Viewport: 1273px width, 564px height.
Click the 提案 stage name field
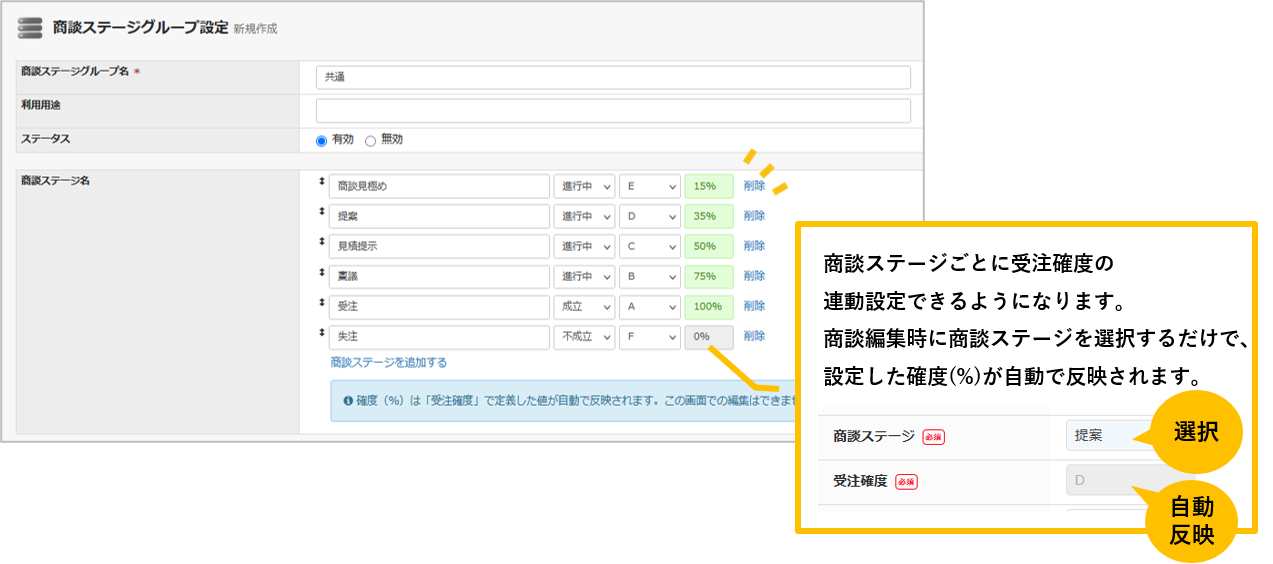click(x=440, y=216)
